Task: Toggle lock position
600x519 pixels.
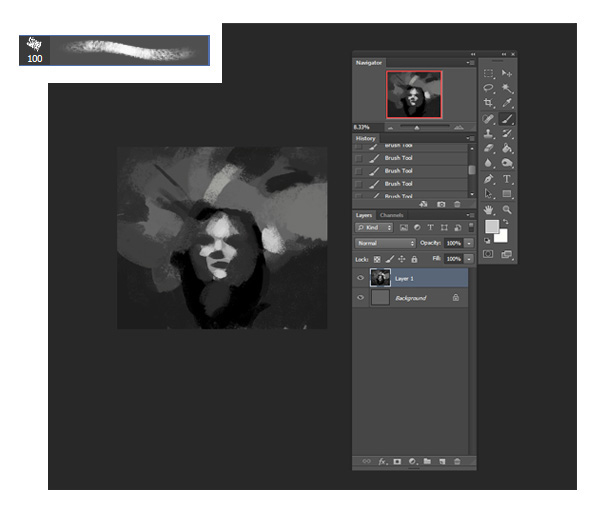Action: (x=402, y=260)
